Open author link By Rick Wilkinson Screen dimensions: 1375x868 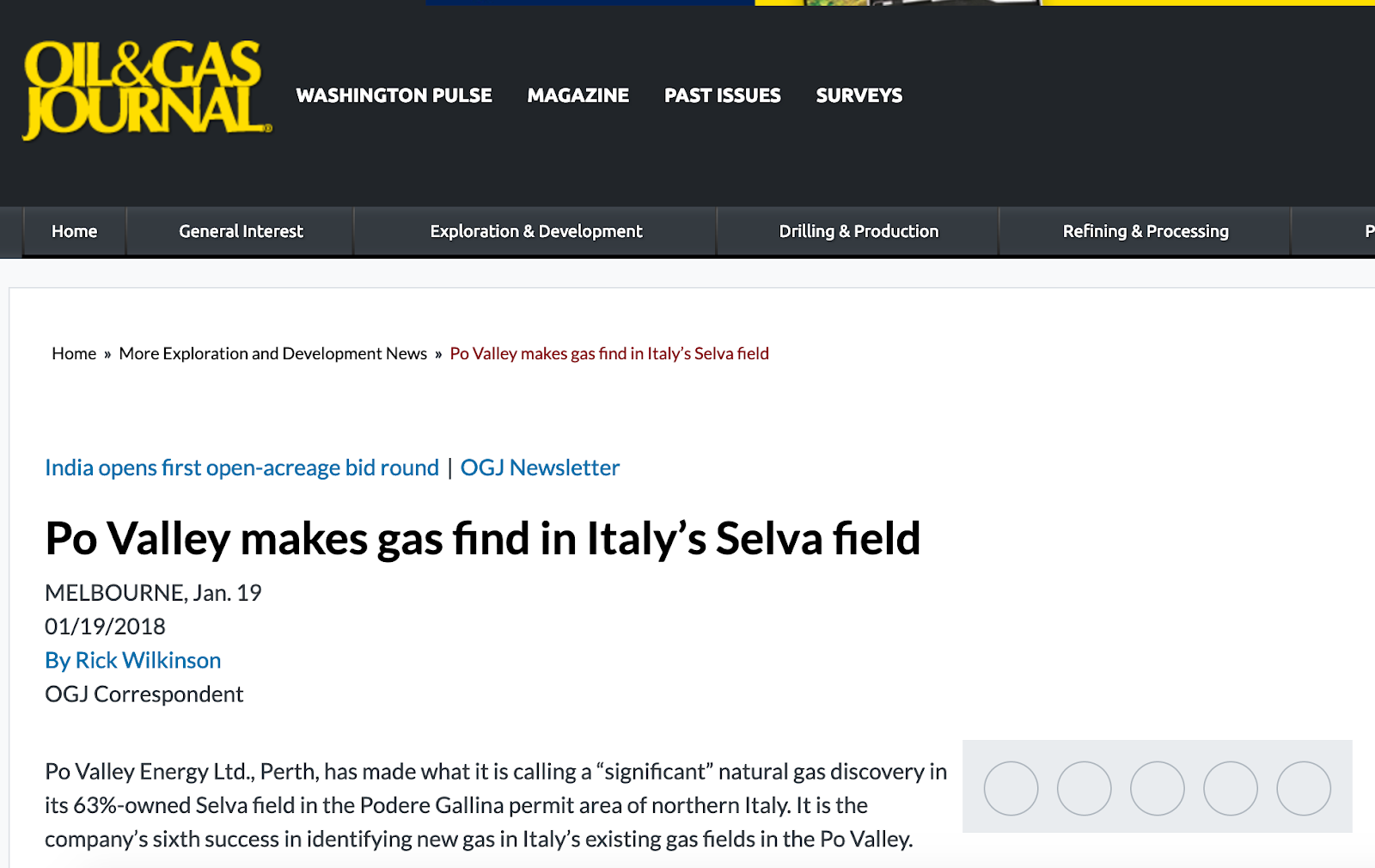click(x=133, y=660)
